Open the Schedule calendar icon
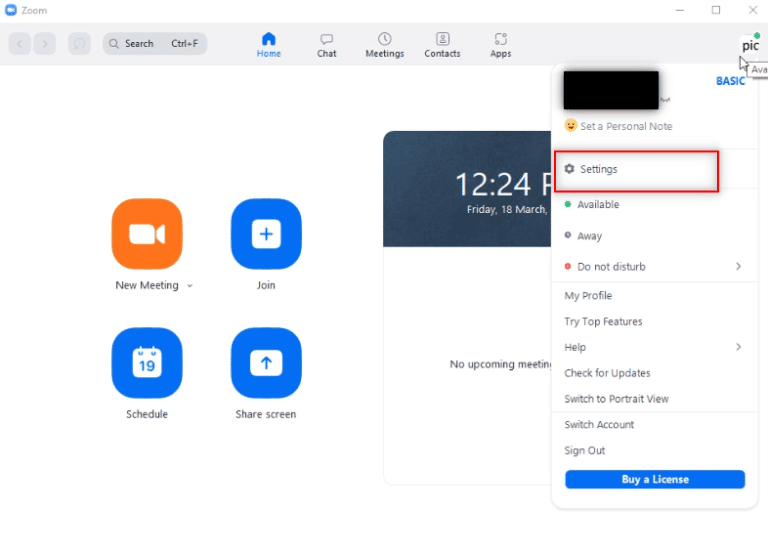The height and width of the screenshot is (553, 768). coord(147,363)
